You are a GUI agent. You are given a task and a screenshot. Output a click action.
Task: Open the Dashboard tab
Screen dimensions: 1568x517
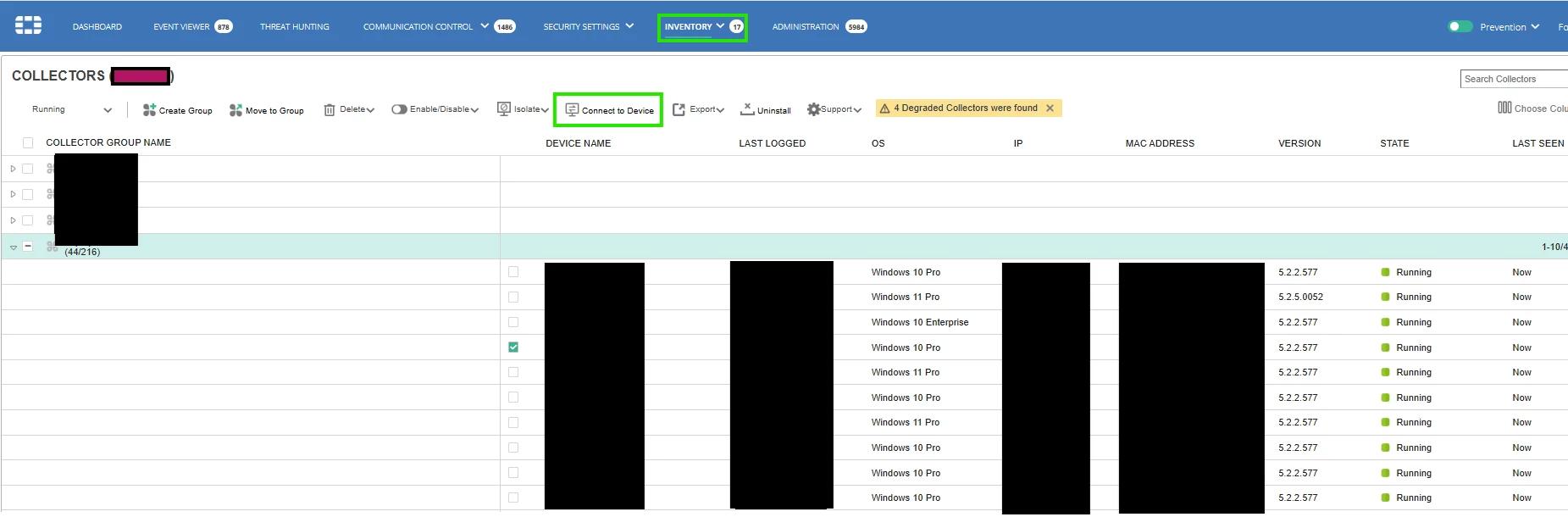point(97,27)
